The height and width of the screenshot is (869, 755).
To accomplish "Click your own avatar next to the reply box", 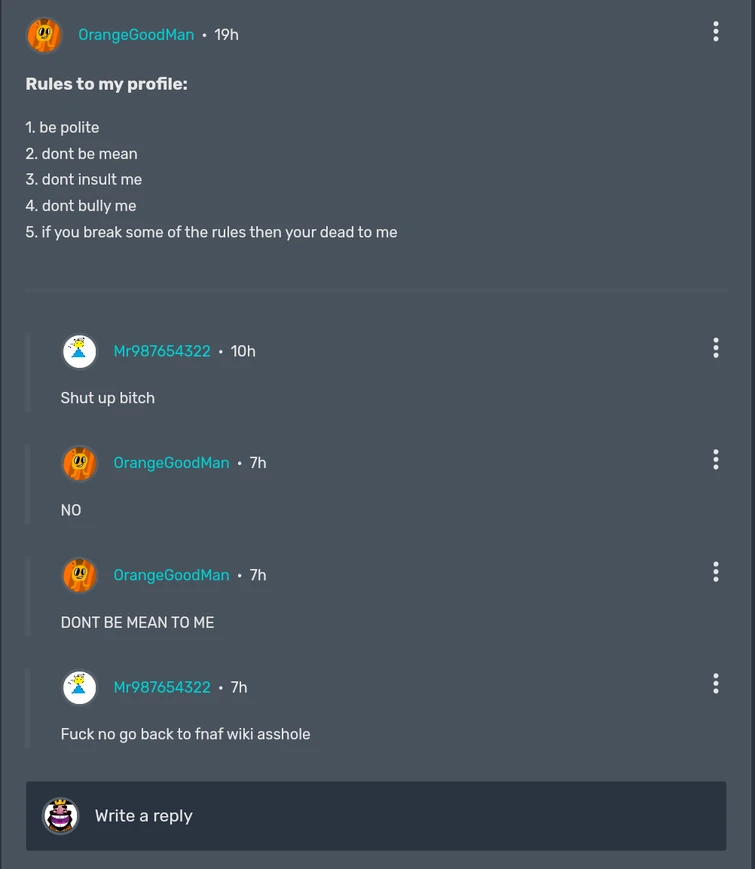I will click(x=59, y=816).
